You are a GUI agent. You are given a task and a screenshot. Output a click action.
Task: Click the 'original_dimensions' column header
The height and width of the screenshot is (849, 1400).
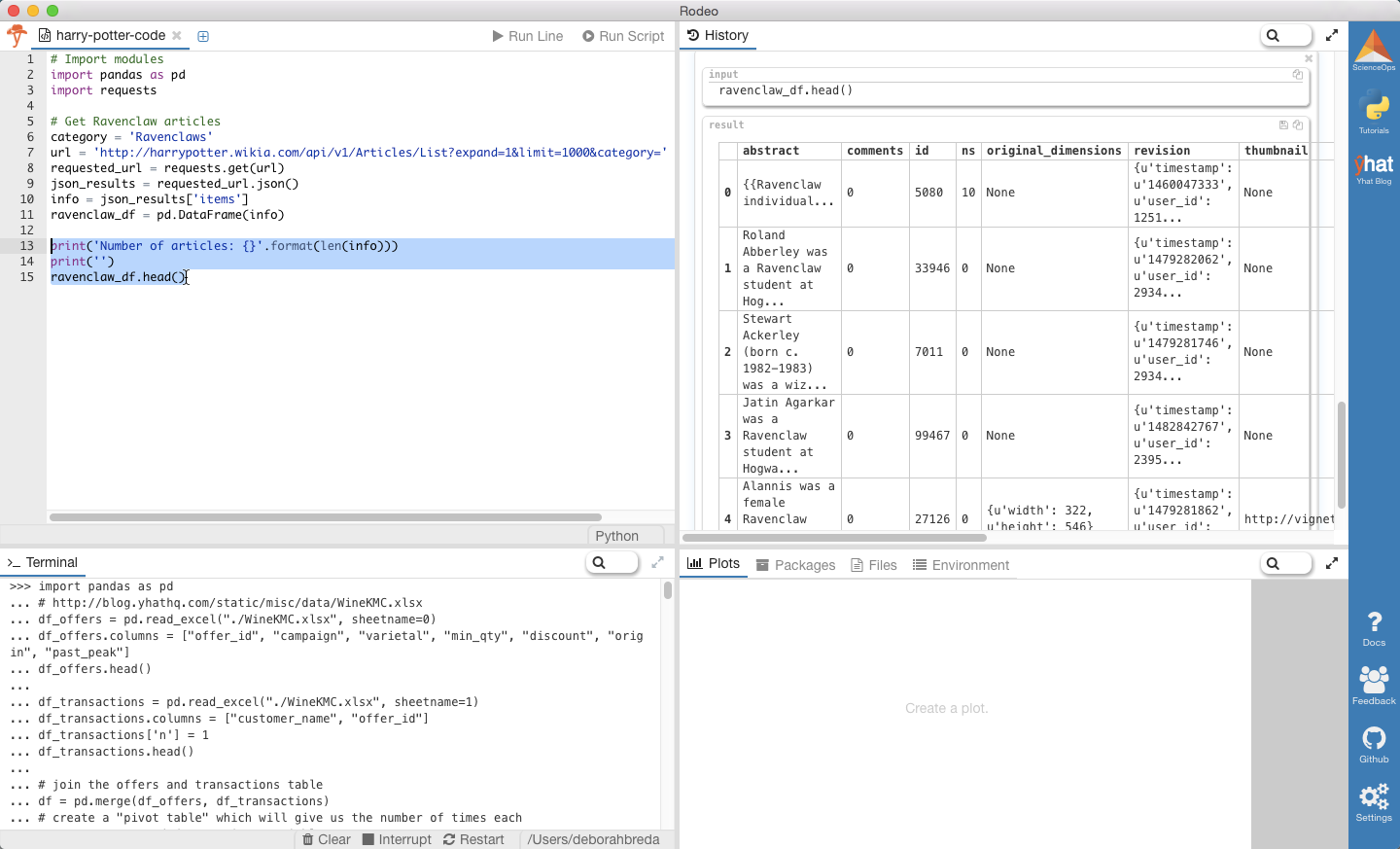1054,151
